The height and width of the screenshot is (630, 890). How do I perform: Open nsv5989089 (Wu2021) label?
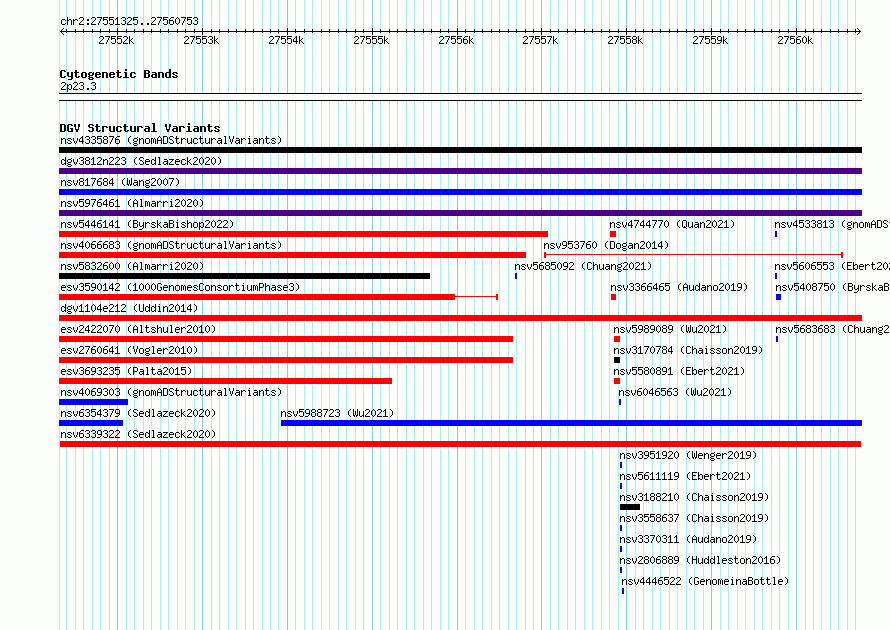[x=670, y=329]
